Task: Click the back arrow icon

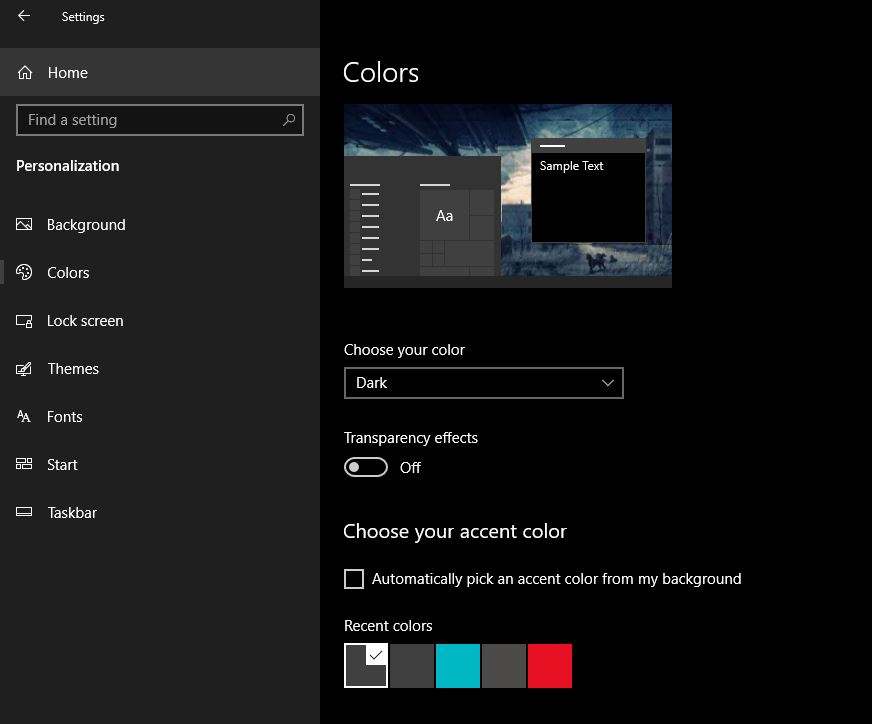Action: click(24, 16)
